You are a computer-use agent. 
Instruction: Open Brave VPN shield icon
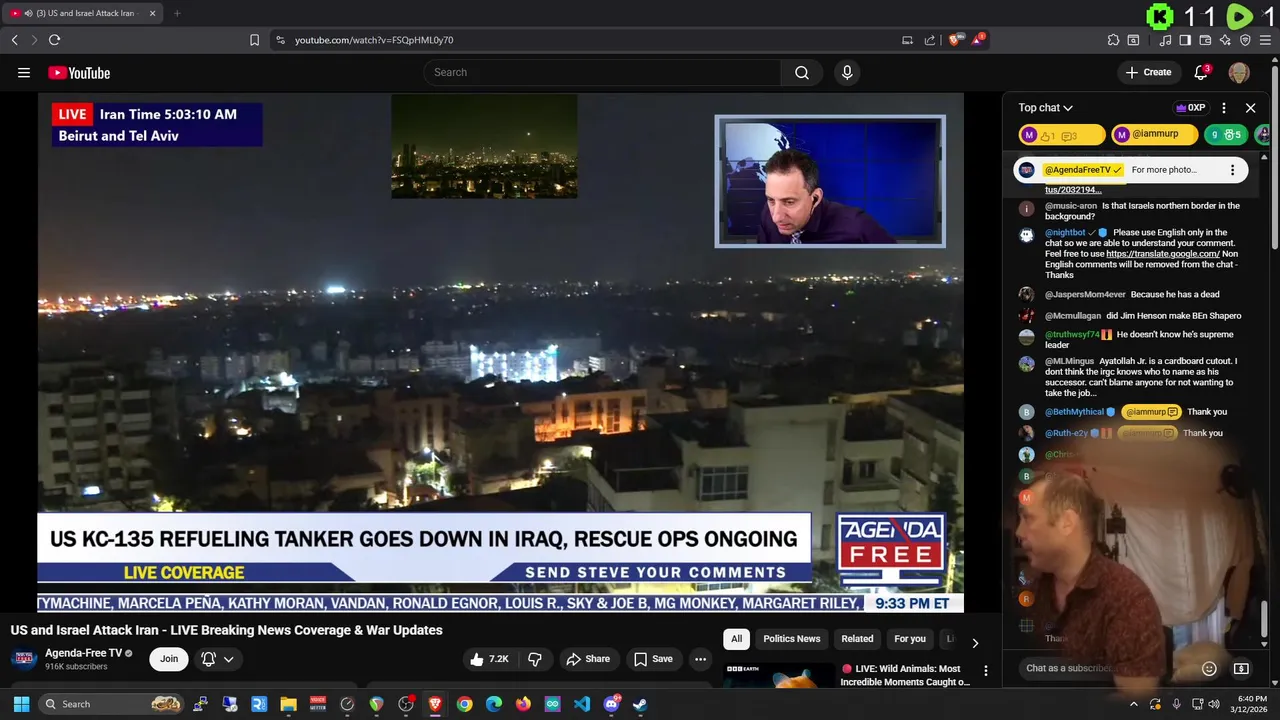coord(1245,40)
